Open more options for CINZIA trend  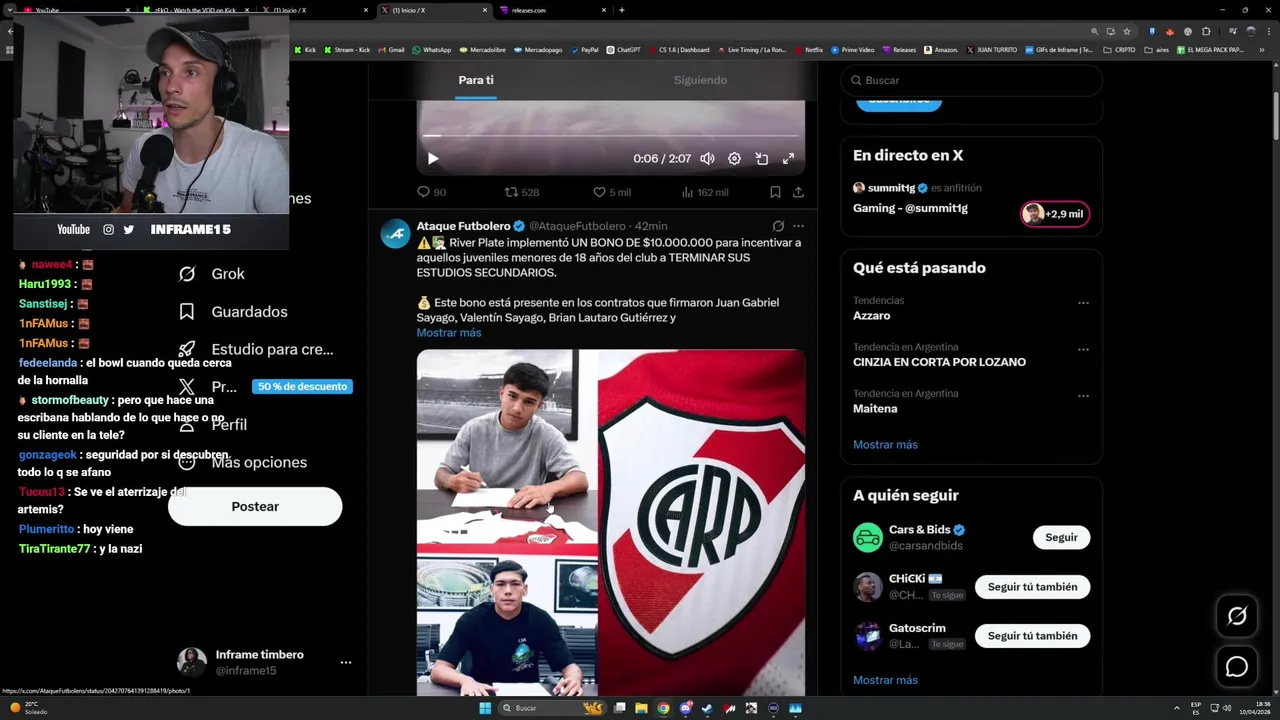click(x=1083, y=349)
